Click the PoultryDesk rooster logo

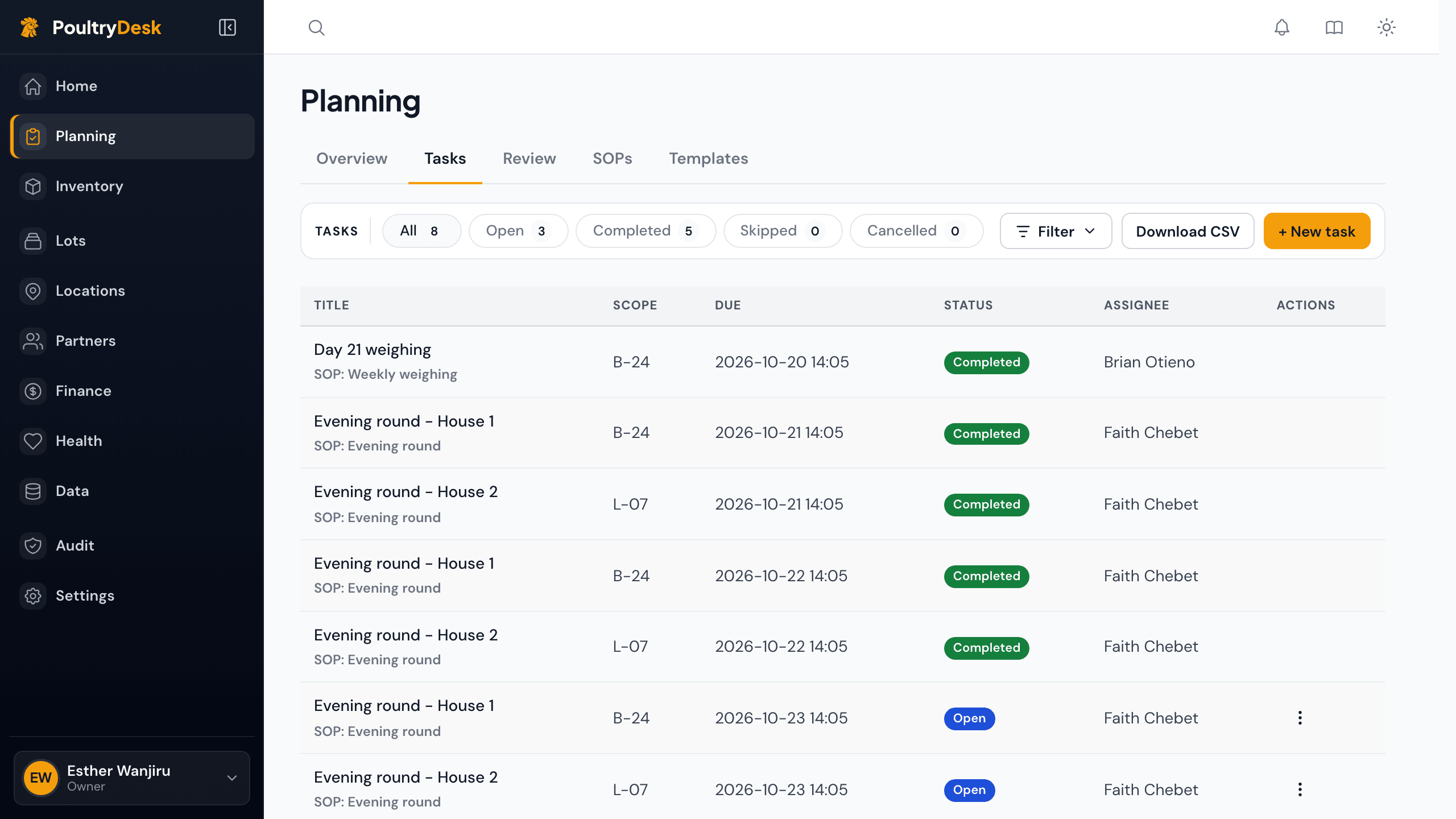[x=30, y=27]
